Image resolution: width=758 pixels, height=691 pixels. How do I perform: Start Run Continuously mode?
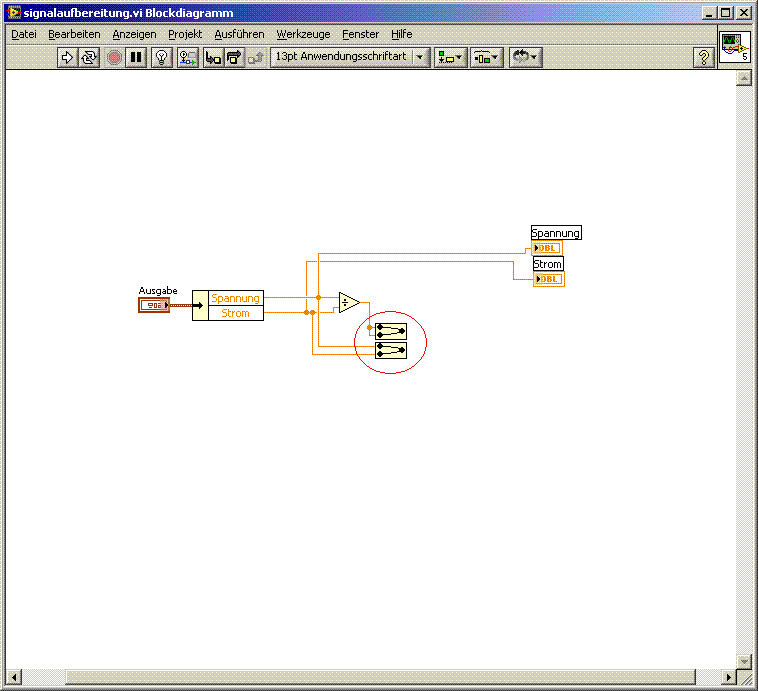coord(89,58)
